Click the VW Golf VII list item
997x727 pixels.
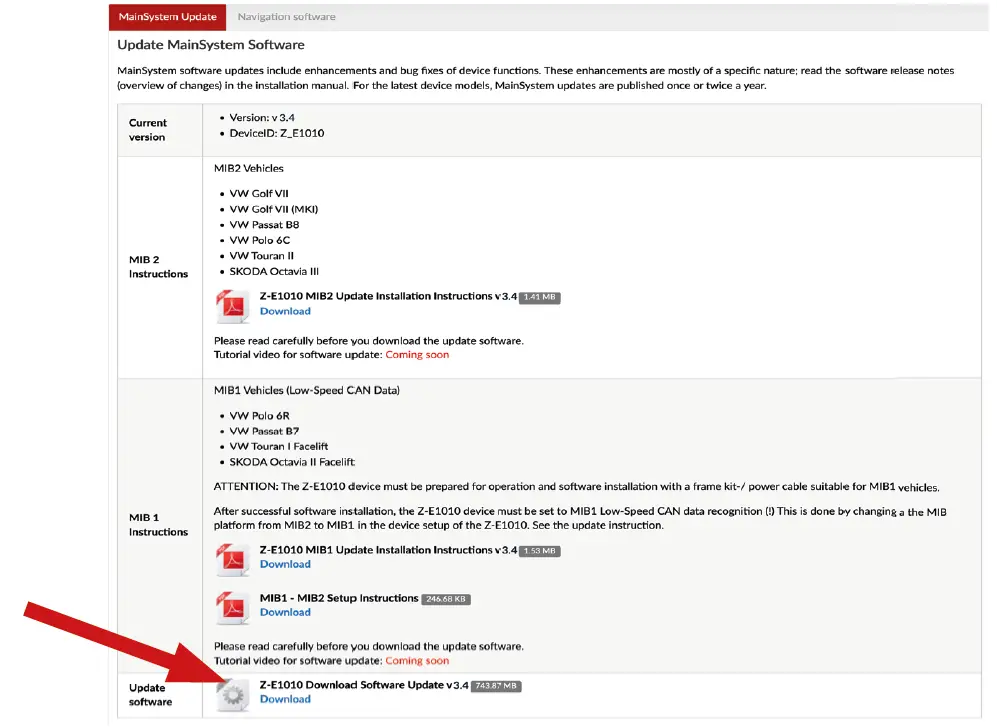259,193
